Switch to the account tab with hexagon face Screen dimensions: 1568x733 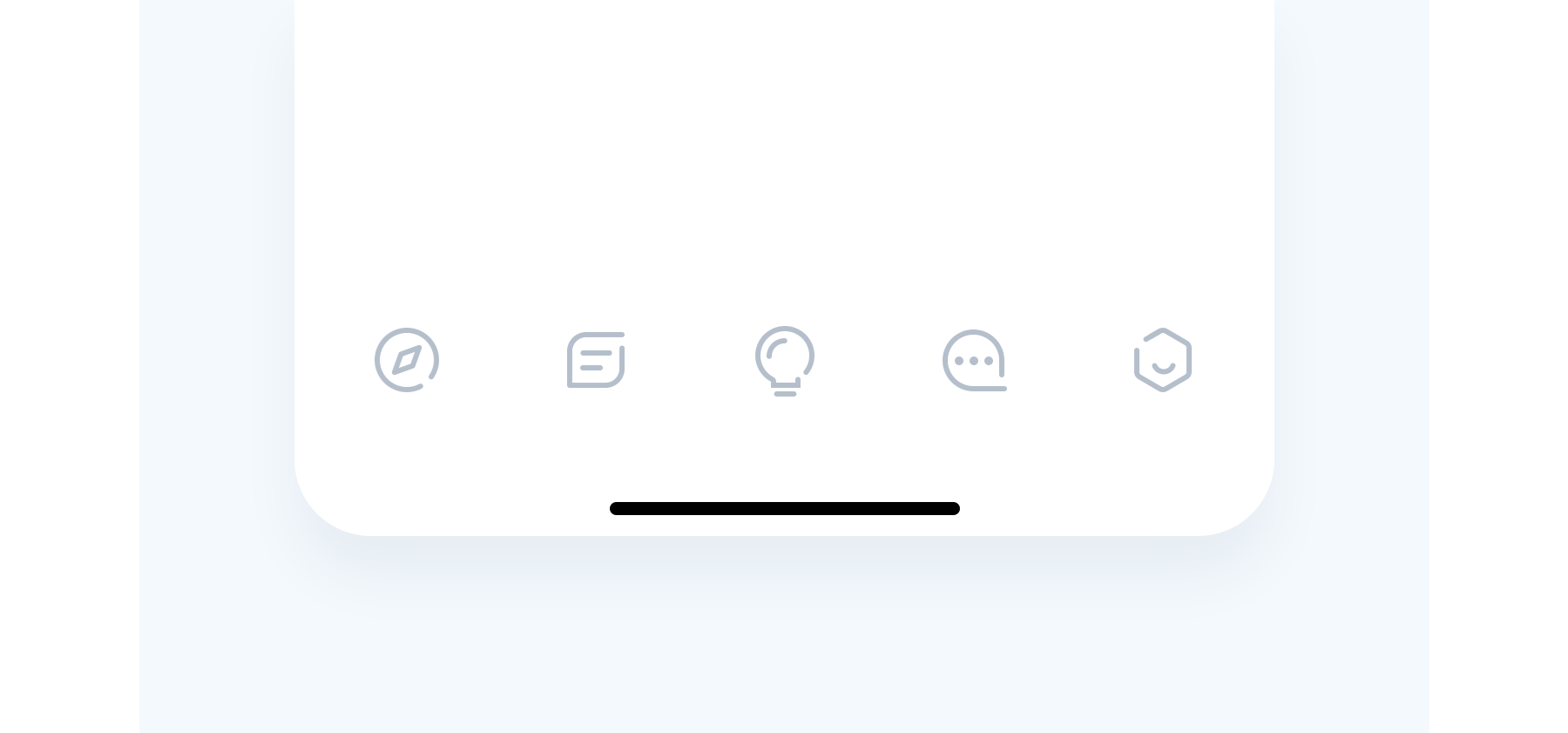click(x=1163, y=360)
